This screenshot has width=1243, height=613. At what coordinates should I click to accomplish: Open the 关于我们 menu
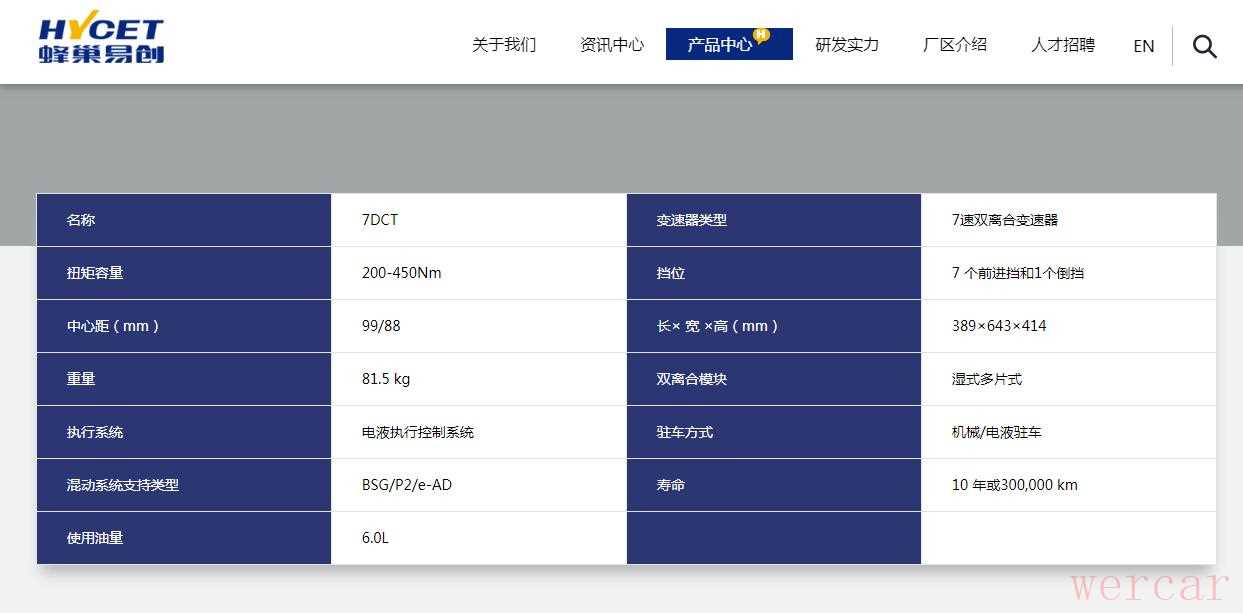[x=504, y=45]
